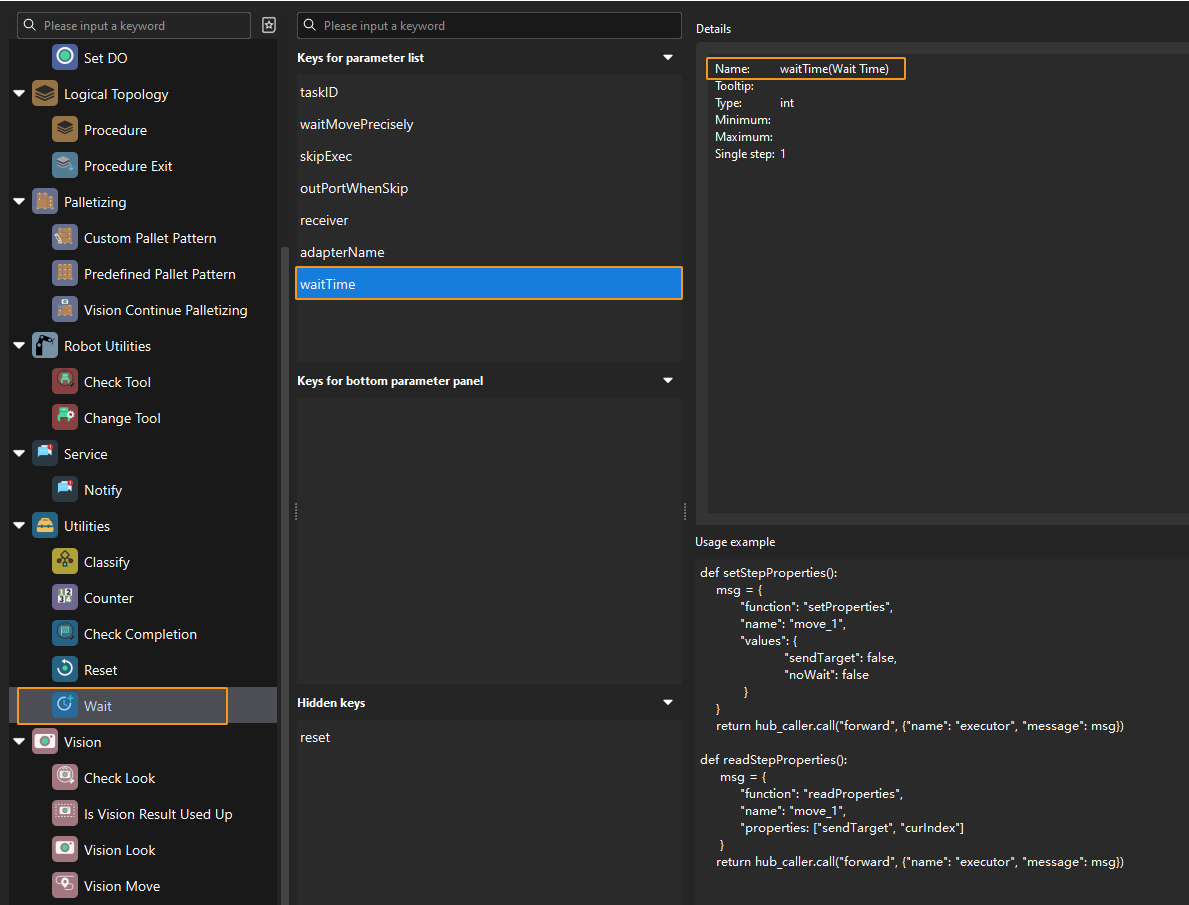Select the Notify step icon
Screen dimensions: 1189x905
(65, 490)
